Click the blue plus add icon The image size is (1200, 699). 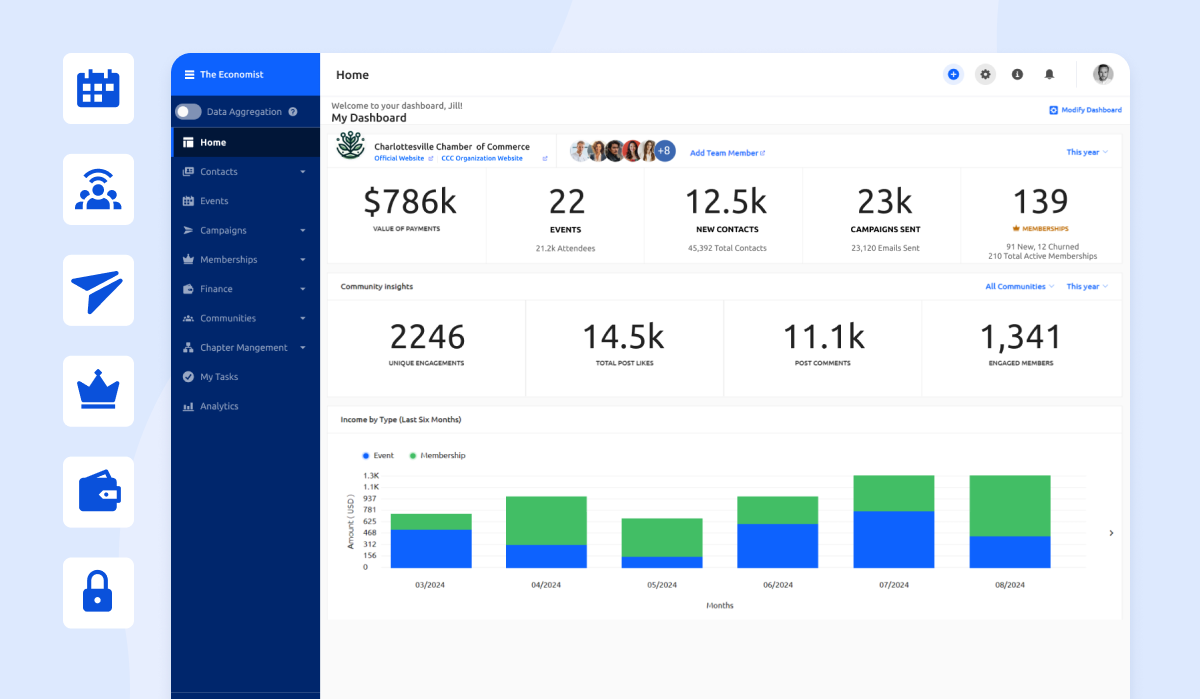point(953,74)
